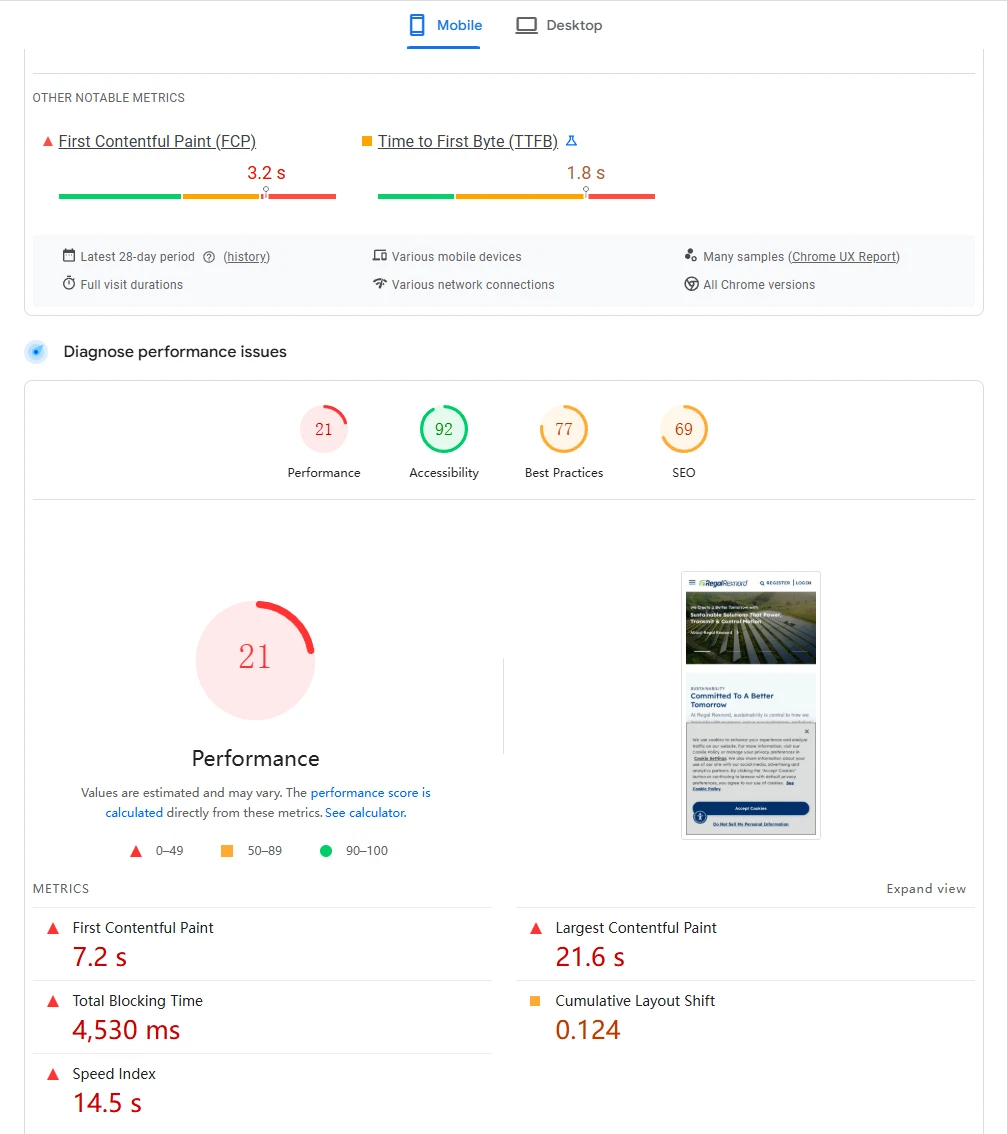This screenshot has width=1007, height=1134.
Task: Click the 3.2 s FCP field value
Action: 266,173
